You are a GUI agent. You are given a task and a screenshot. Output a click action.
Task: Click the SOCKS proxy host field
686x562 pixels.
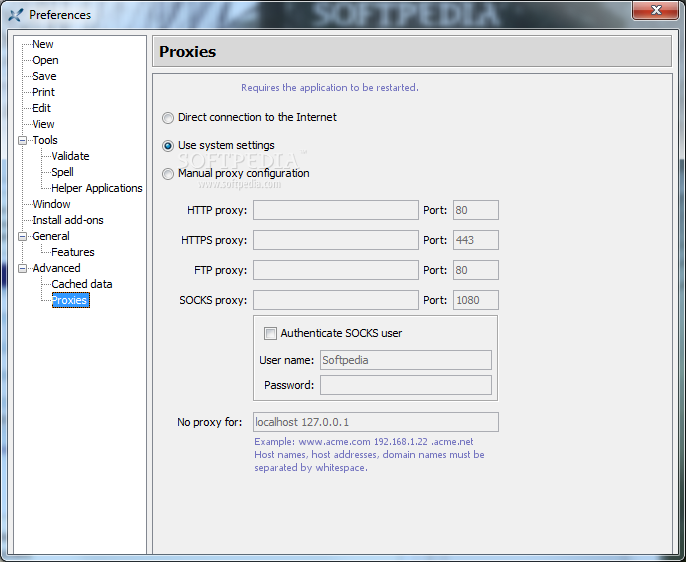pyautogui.click(x=336, y=300)
